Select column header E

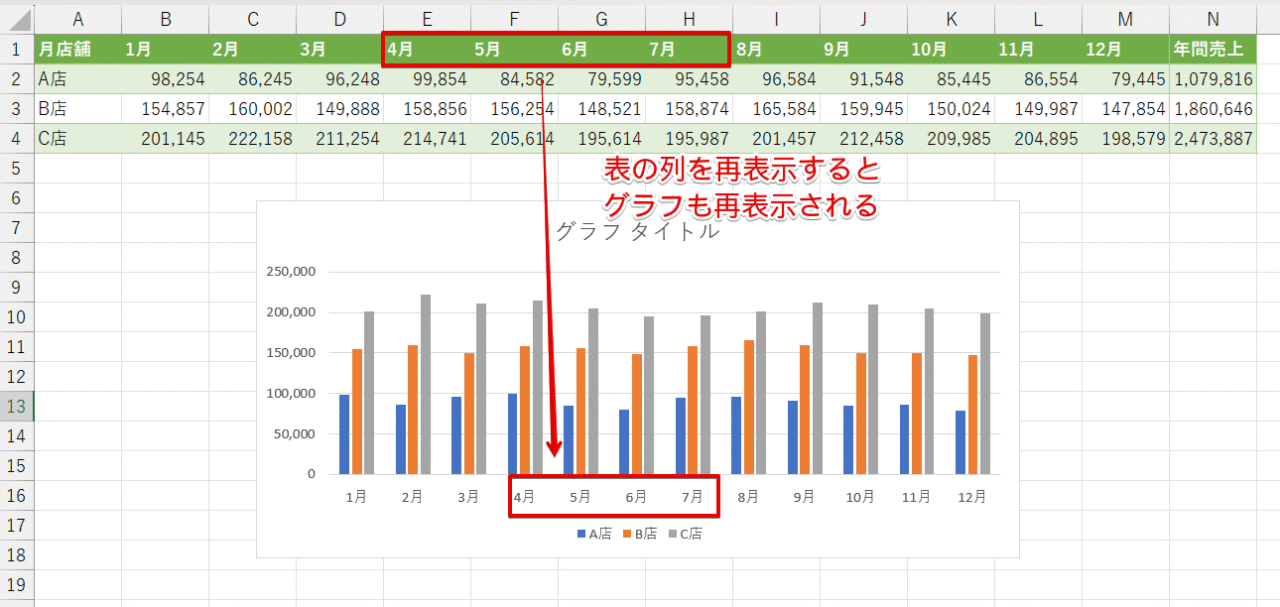(426, 19)
